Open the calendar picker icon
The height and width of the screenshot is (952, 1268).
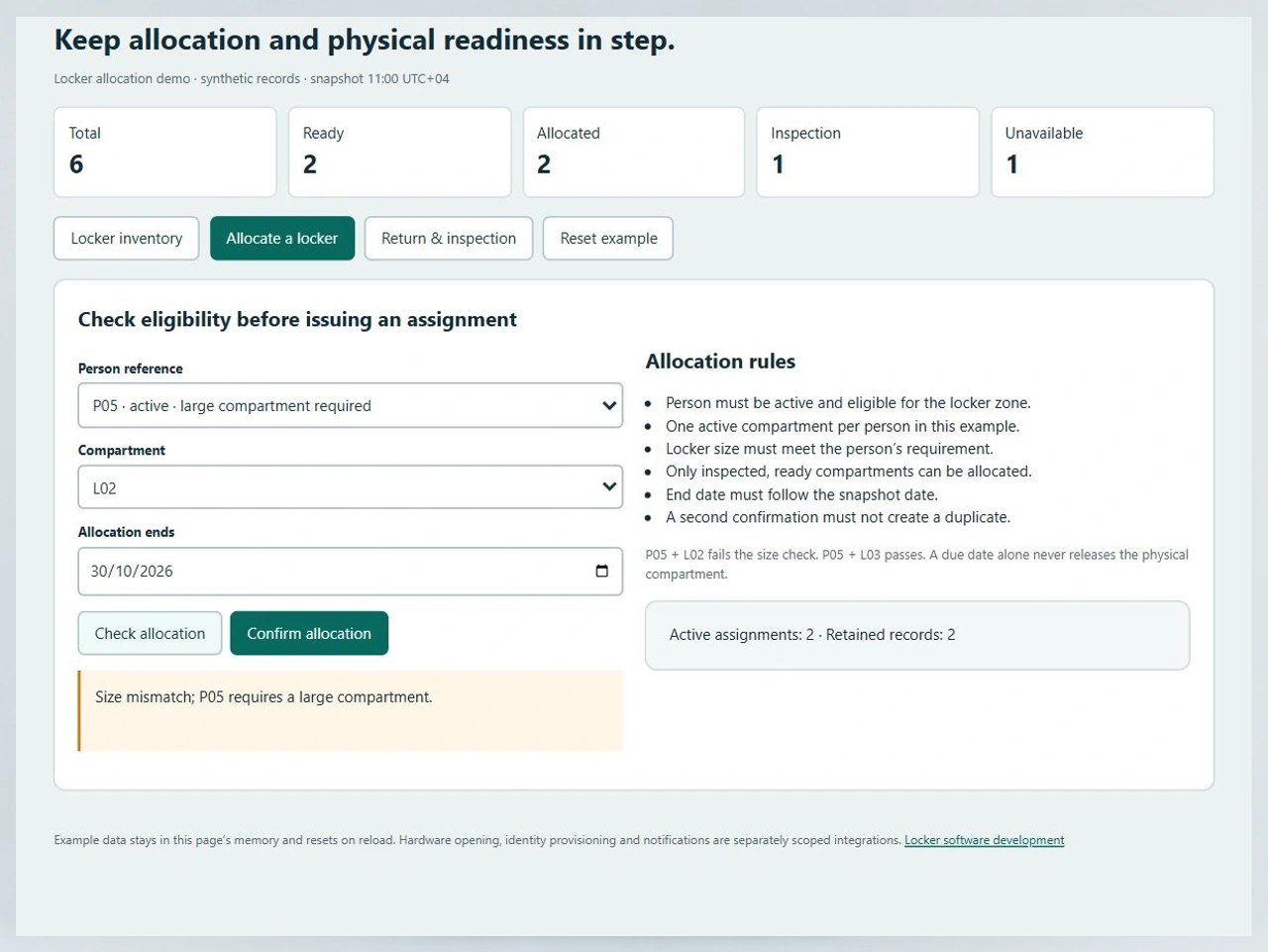pyautogui.click(x=601, y=571)
